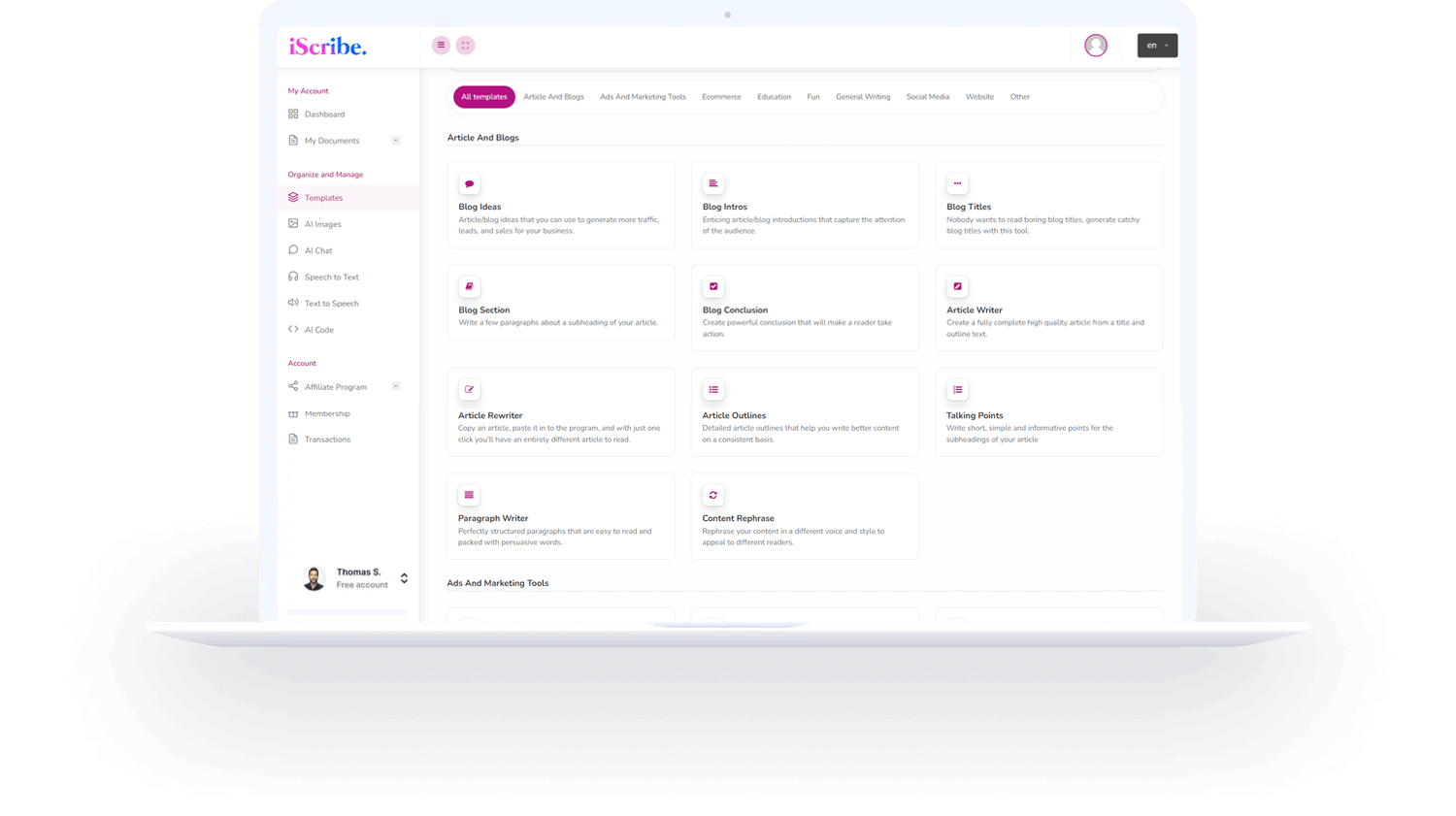This screenshot has width=1456, height=816.
Task: View your Transactions page
Action: [x=327, y=439]
